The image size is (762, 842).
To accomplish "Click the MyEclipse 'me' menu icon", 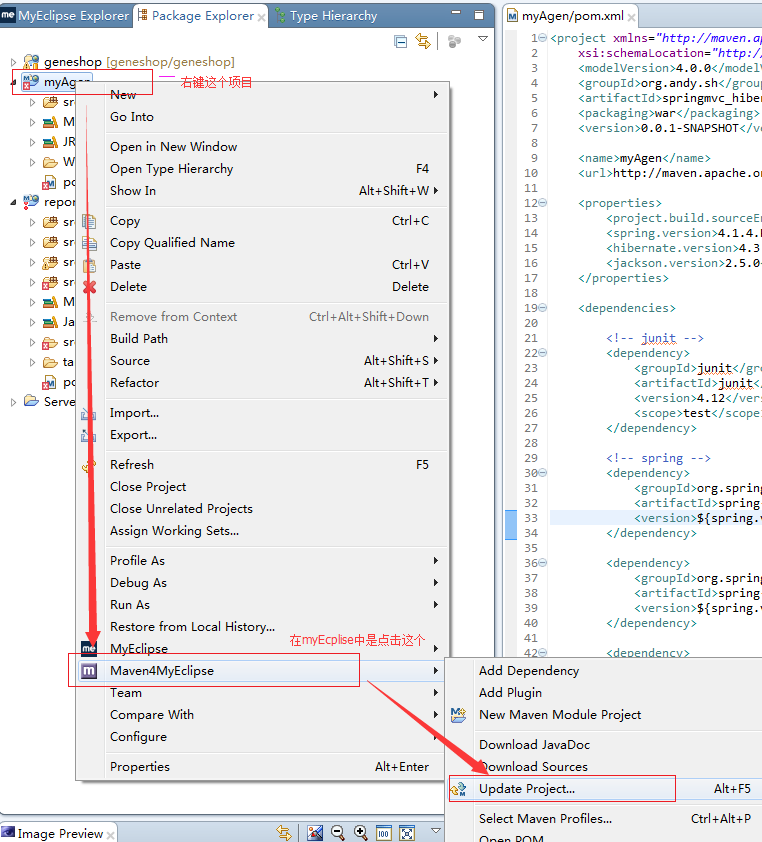I will 89,649.
